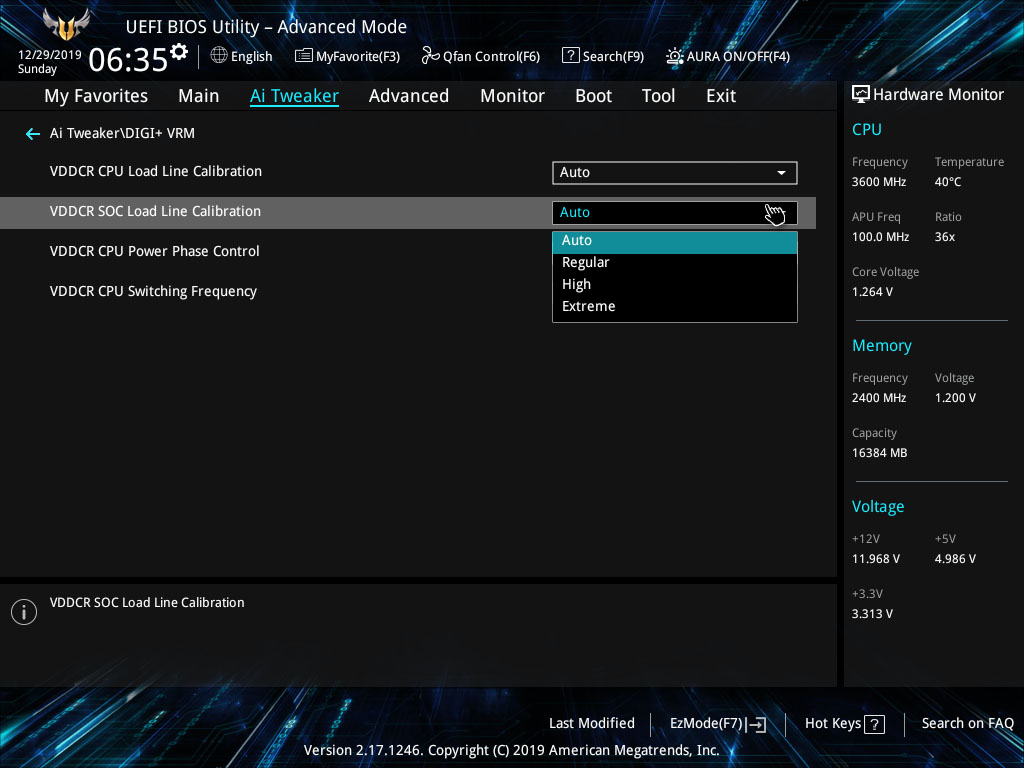Screen dimensions: 1024x768
Task: Open Search(F9)
Action: point(603,56)
